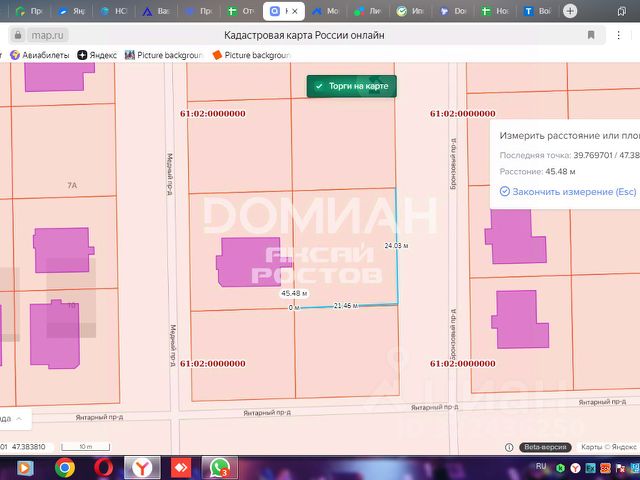Click the 'Расстояние: 45.48 м' line in the measure panel
Screen dimensions: 640x480
pos(537,171)
